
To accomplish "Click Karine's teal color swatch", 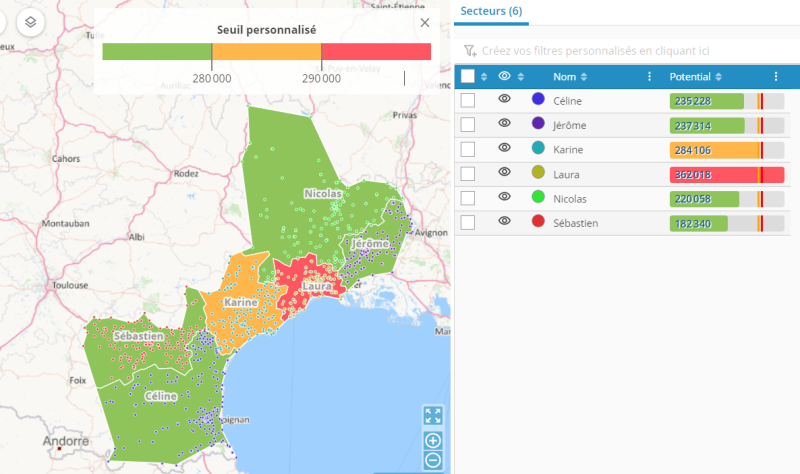I will click(x=538, y=149).
